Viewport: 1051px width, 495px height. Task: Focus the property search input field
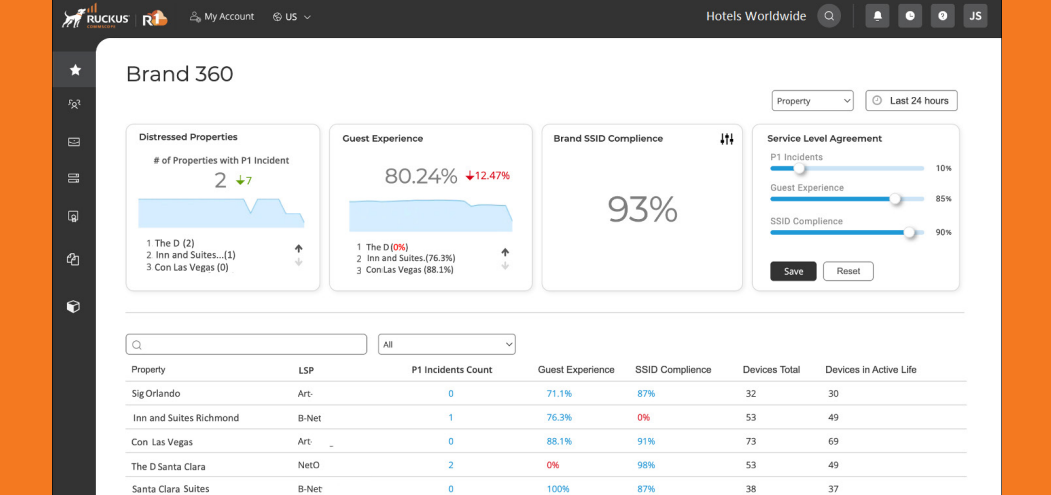coord(246,344)
